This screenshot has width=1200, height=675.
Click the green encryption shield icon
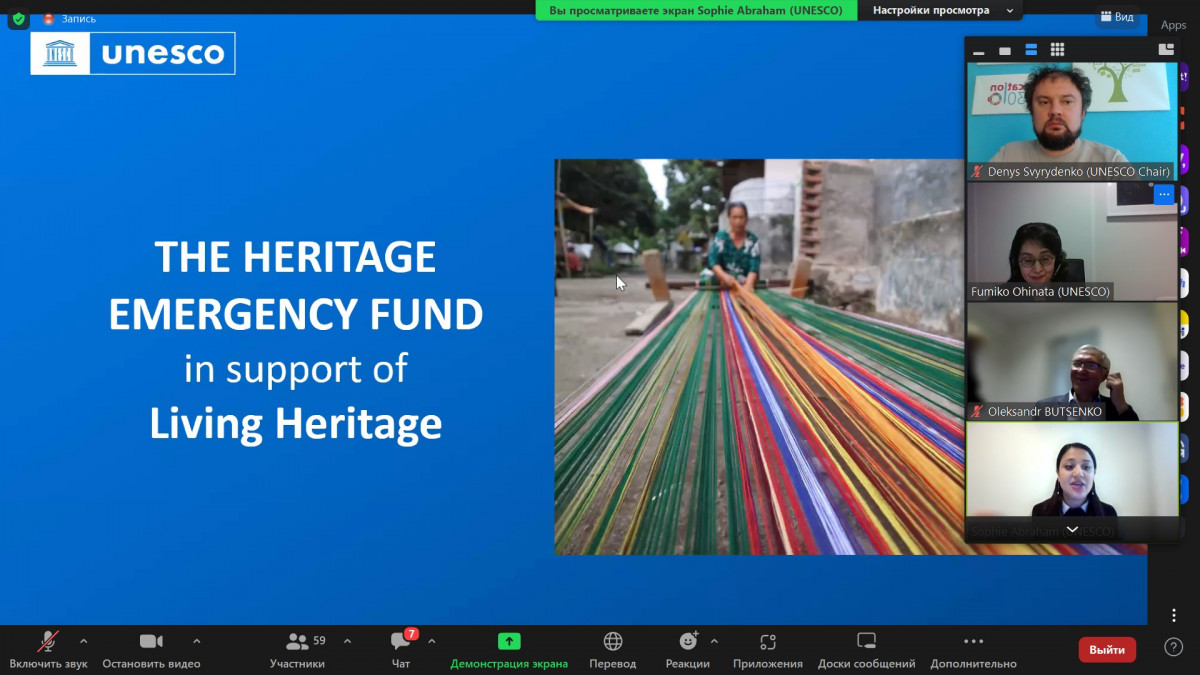point(18,18)
